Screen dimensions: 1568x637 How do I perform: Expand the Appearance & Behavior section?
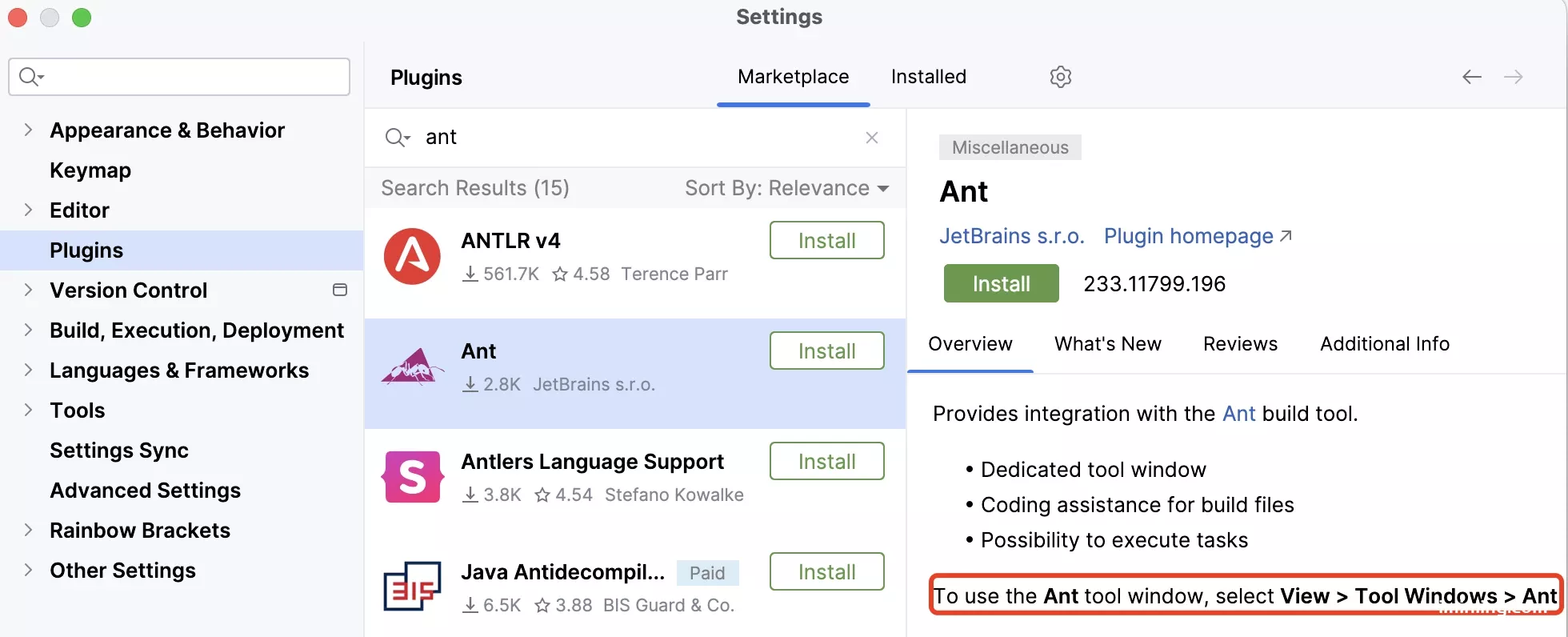coord(28,130)
